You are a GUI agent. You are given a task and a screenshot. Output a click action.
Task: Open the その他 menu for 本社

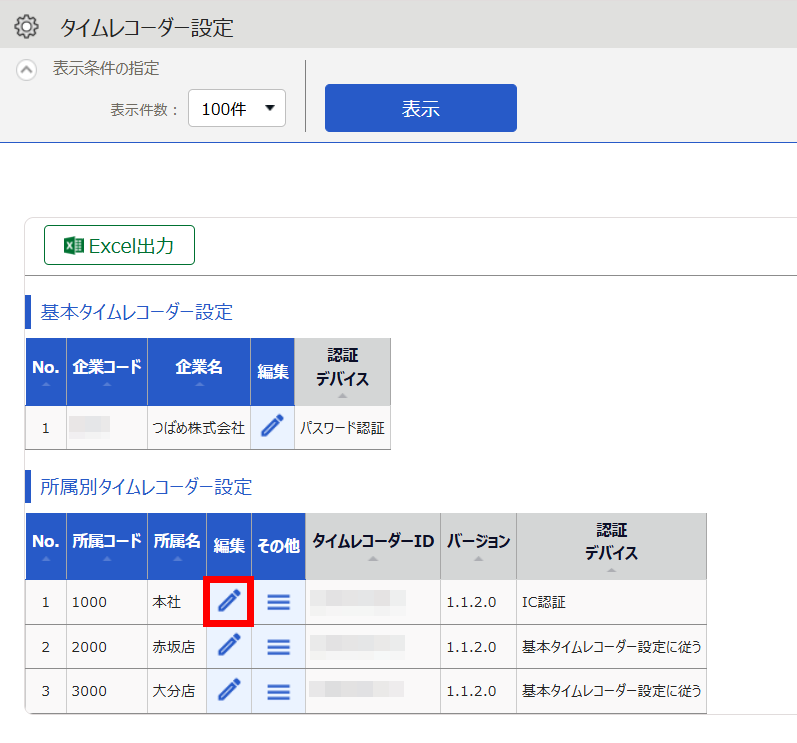click(279, 602)
